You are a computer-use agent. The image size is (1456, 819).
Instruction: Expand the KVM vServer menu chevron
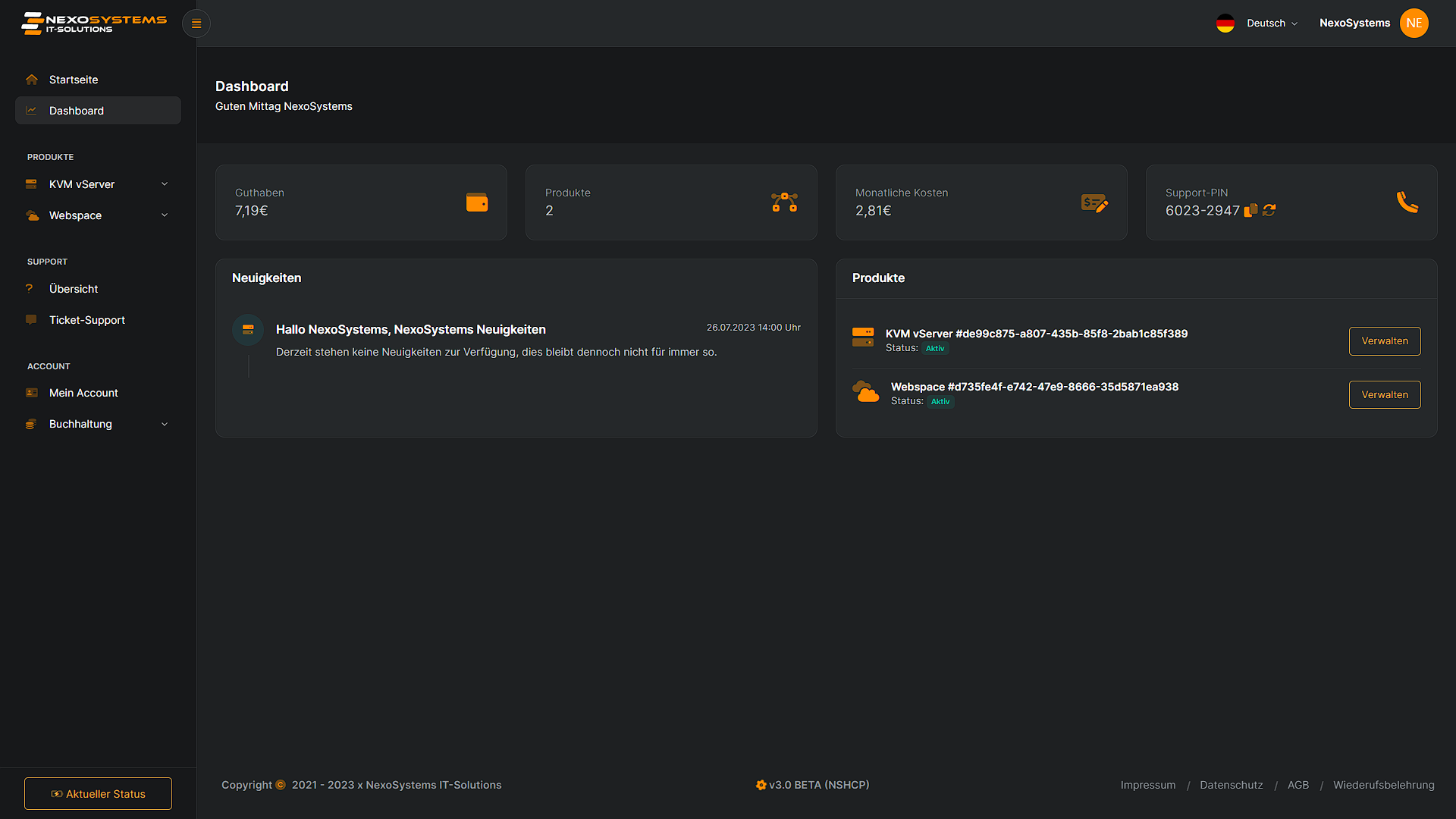[165, 184]
